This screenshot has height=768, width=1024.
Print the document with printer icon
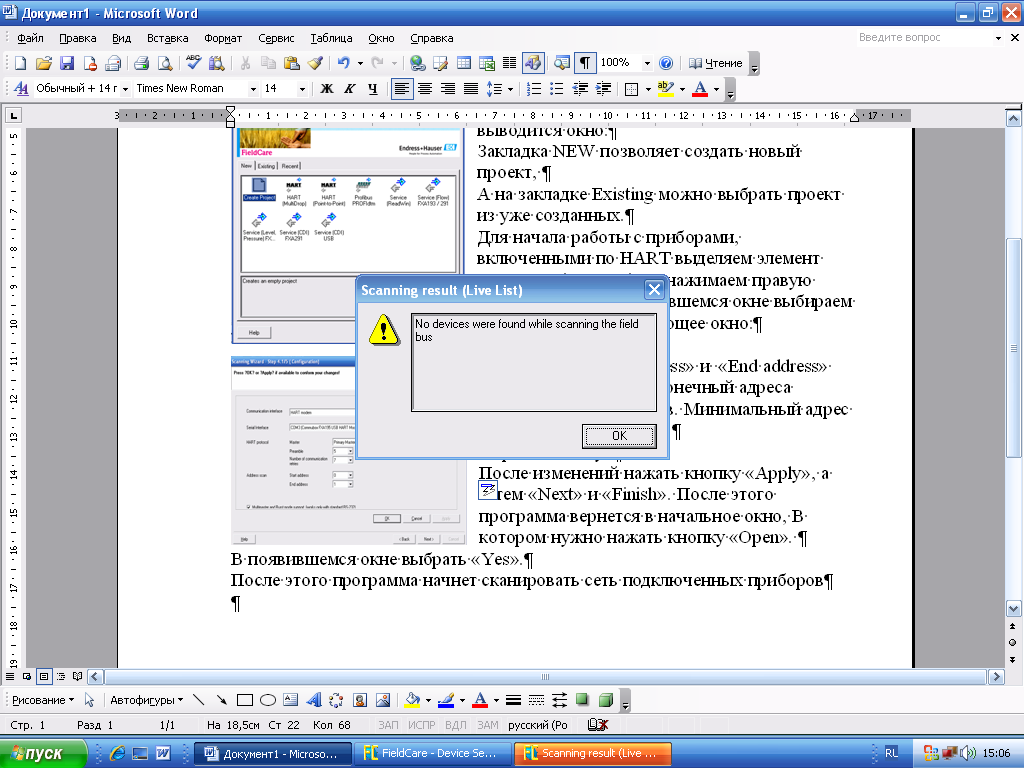(141, 63)
